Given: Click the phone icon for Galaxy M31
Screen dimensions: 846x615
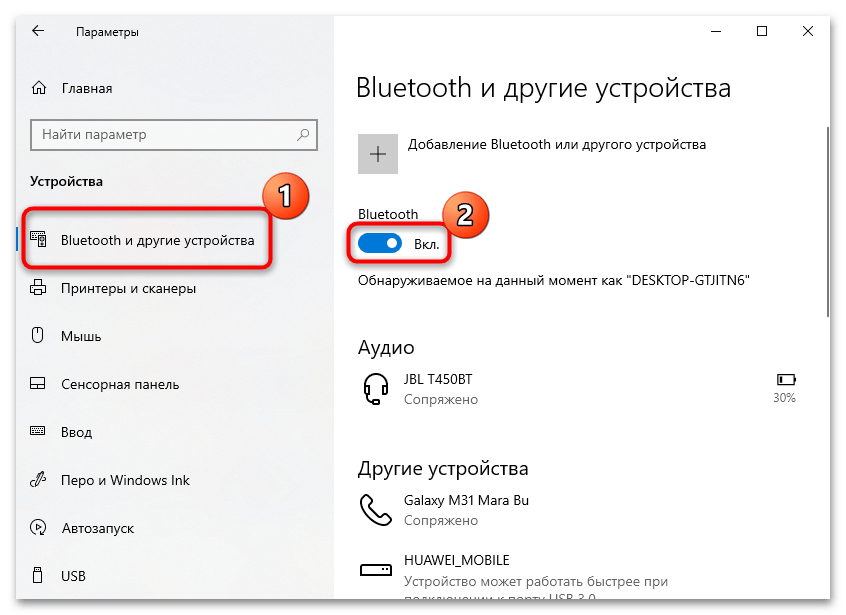Looking at the screenshot, I should [376, 510].
